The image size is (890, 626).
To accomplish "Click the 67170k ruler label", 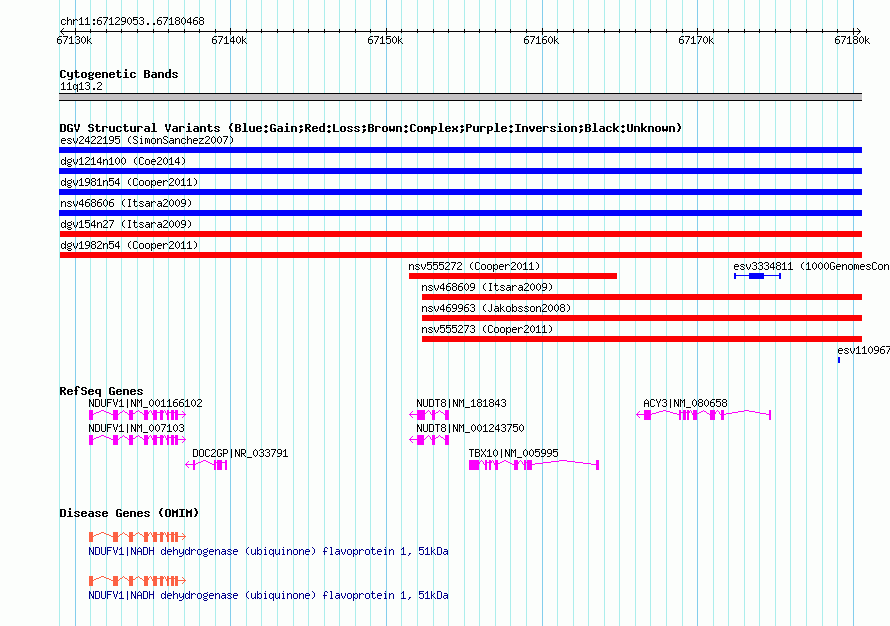I will [696, 40].
